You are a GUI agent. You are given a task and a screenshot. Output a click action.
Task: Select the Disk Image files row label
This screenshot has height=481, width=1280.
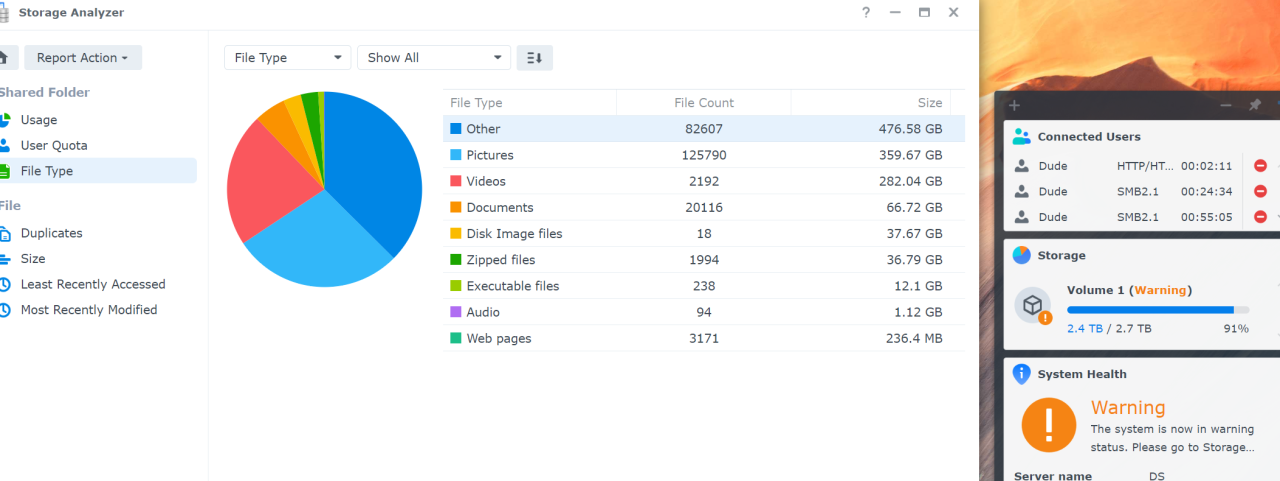pos(514,234)
